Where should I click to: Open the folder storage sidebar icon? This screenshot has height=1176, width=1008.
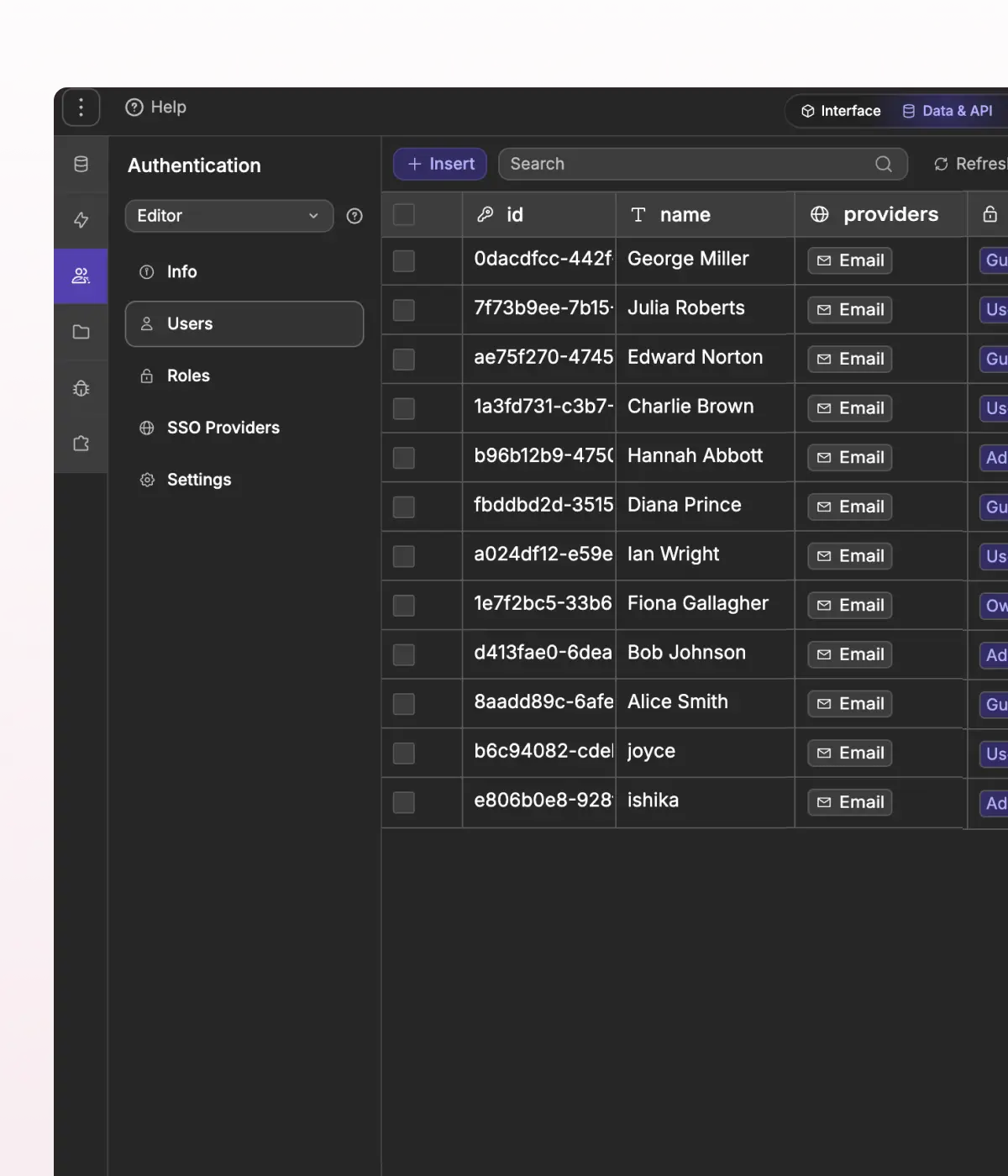(81, 332)
